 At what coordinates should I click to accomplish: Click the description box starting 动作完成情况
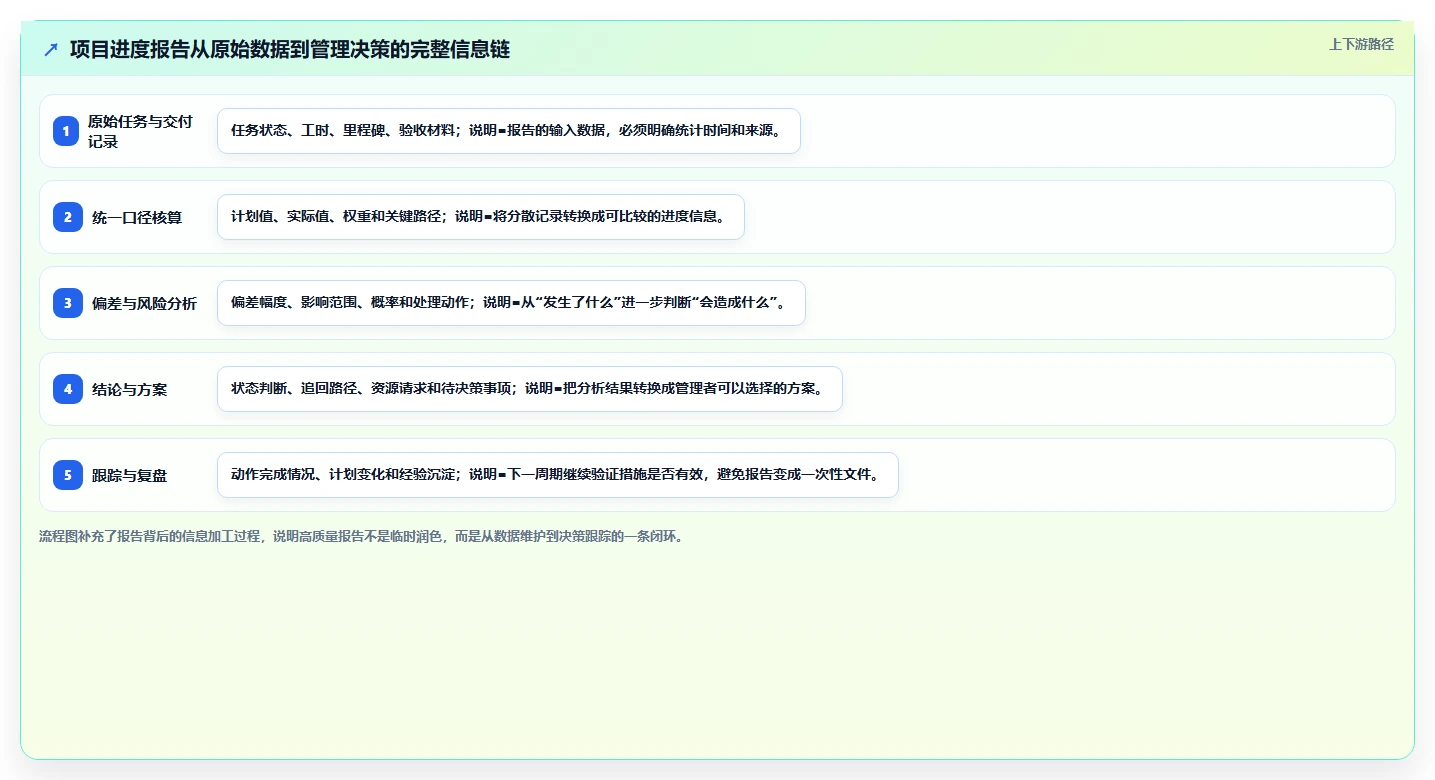558,475
